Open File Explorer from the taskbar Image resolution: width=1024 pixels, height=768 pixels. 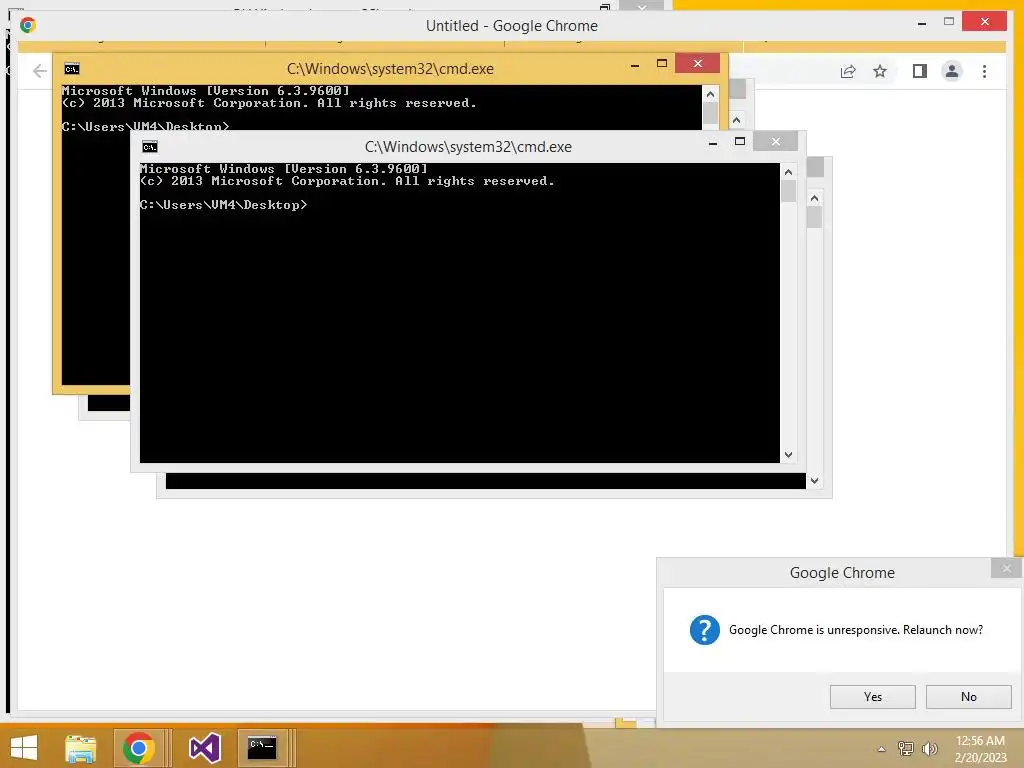tap(80, 748)
